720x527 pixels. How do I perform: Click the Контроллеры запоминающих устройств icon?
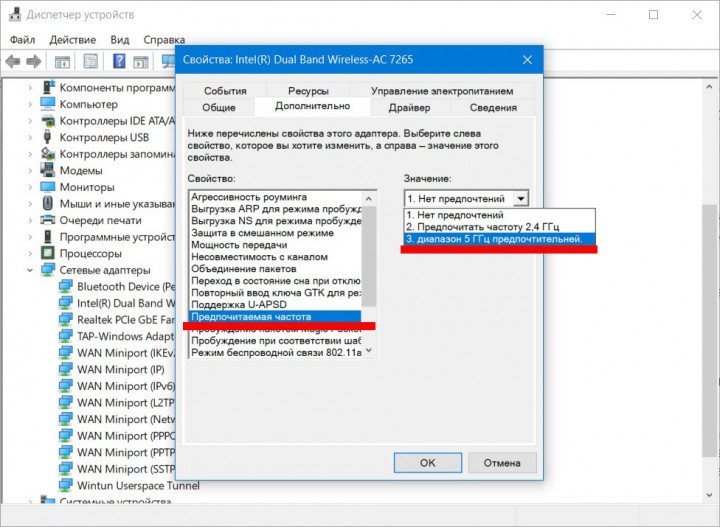pos(48,153)
